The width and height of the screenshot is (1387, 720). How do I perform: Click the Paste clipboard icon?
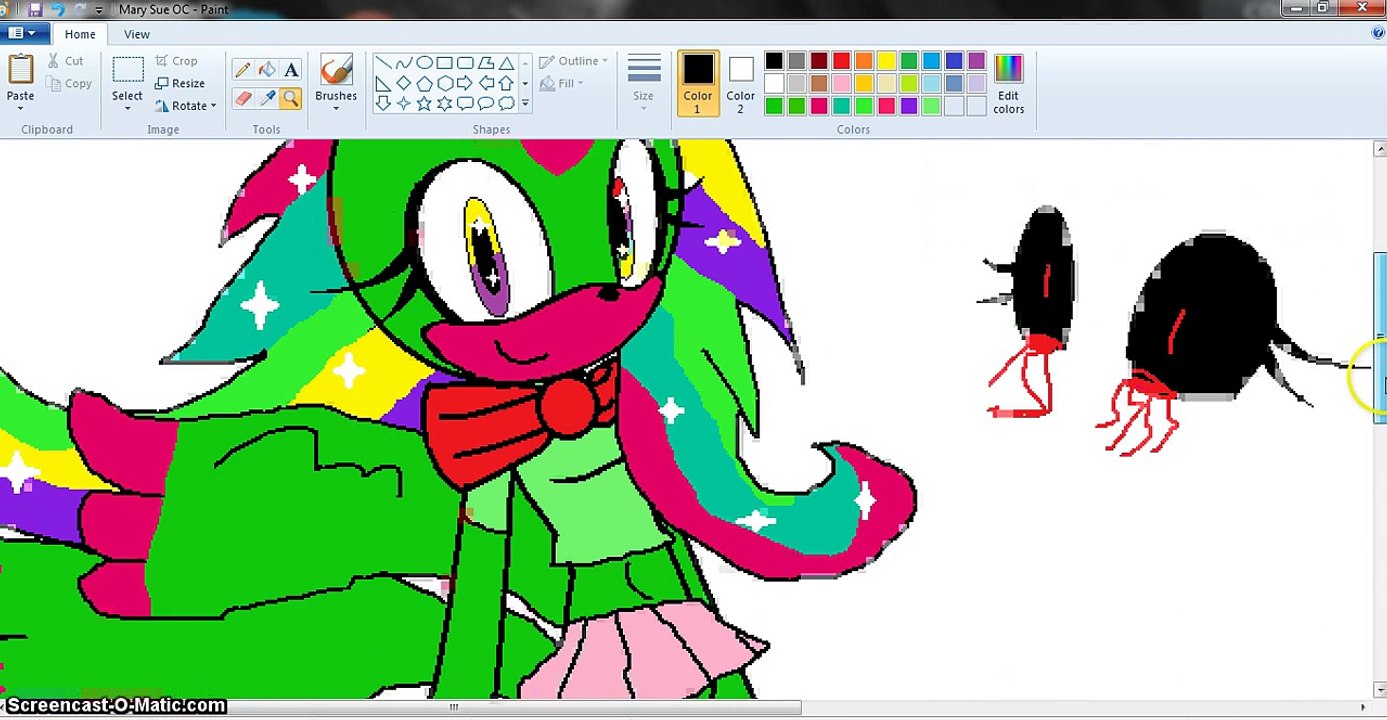pyautogui.click(x=20, y=69)
